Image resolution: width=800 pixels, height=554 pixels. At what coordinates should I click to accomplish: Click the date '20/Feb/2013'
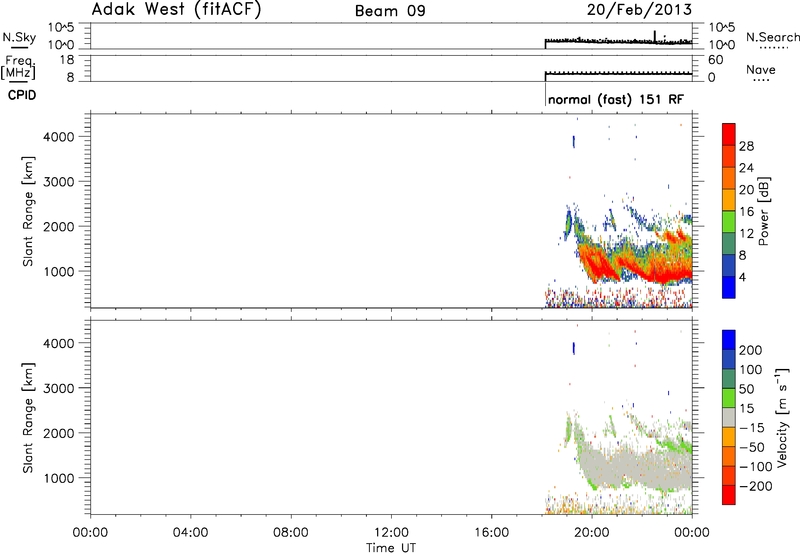point(639,10)
